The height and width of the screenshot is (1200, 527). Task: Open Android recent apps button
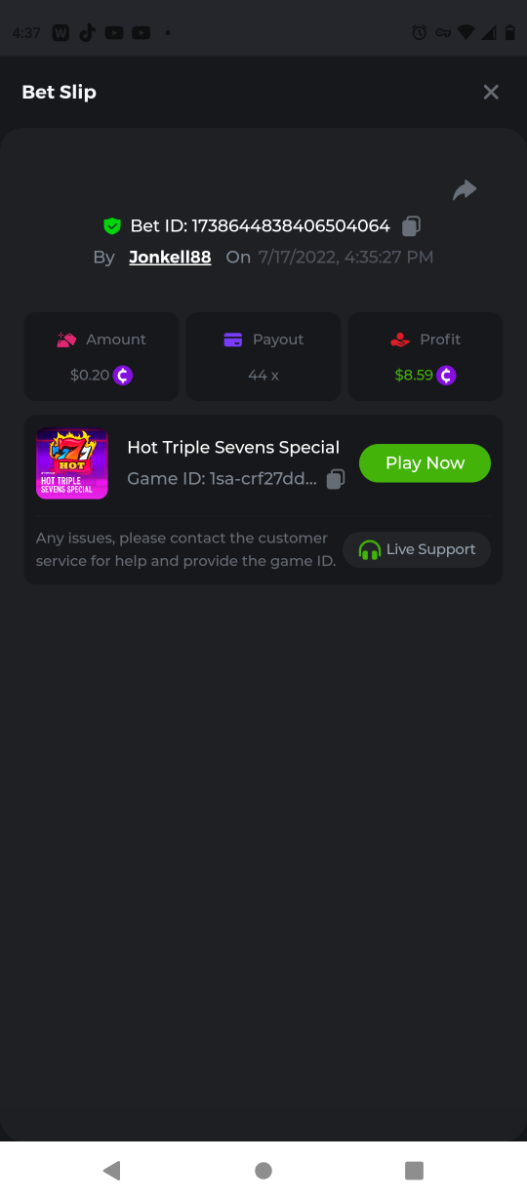(414, 1170)
